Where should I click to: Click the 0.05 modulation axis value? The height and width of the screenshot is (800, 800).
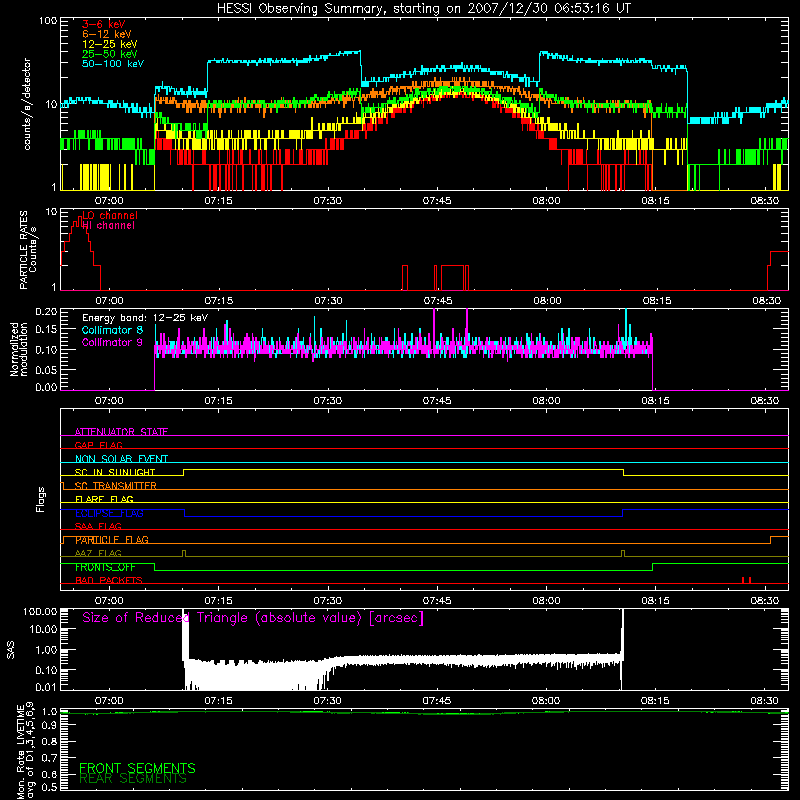pyautogui.click(x=46, y=369)
